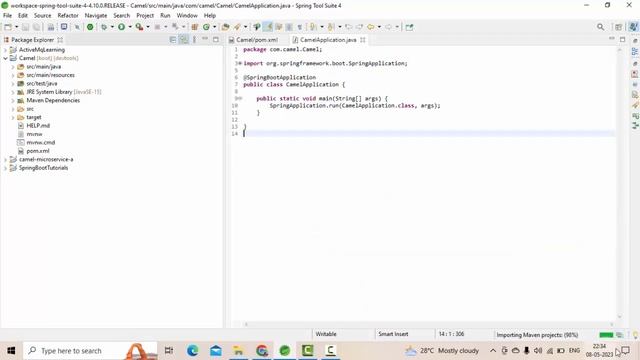640x360 pixels.
Task: Open the File menu
Action: 7,16
